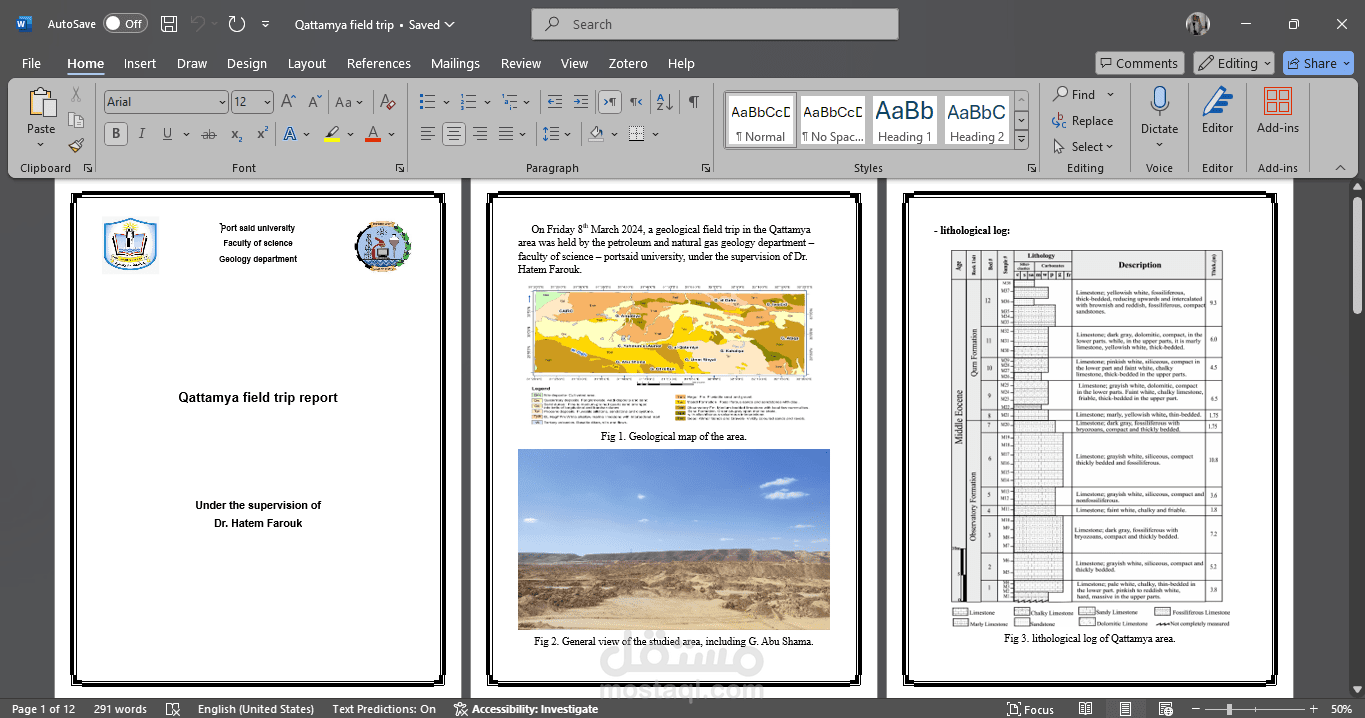The height and width of the screenshot is (718, 1365).
Task: Click the Comments button
Action: pyautogui.click(x=1139, y=63)
